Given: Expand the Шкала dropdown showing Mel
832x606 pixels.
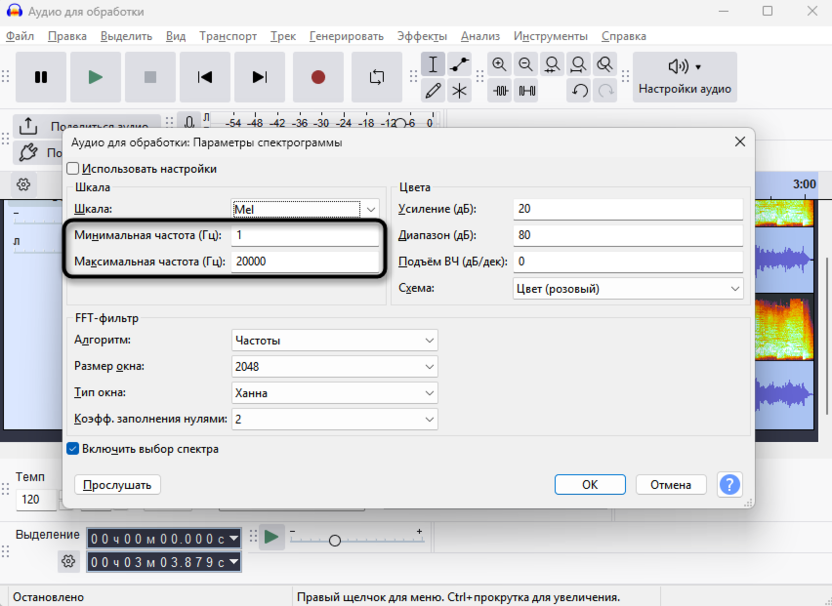Looking at the screenshot, I should (x=305, y=209).
